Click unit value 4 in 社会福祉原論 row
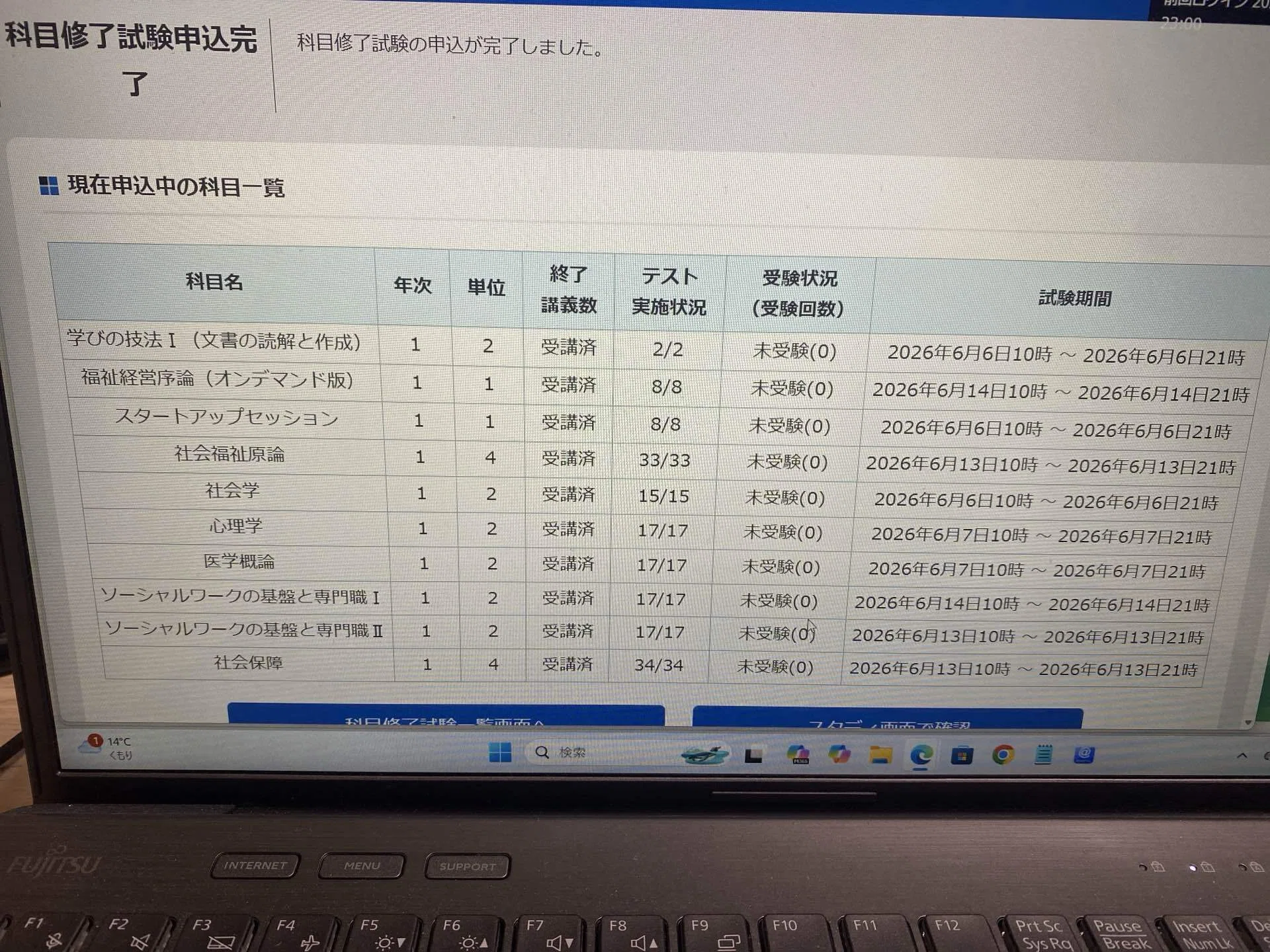This screenshot has width=1270, height=952. tap(489, 457)
